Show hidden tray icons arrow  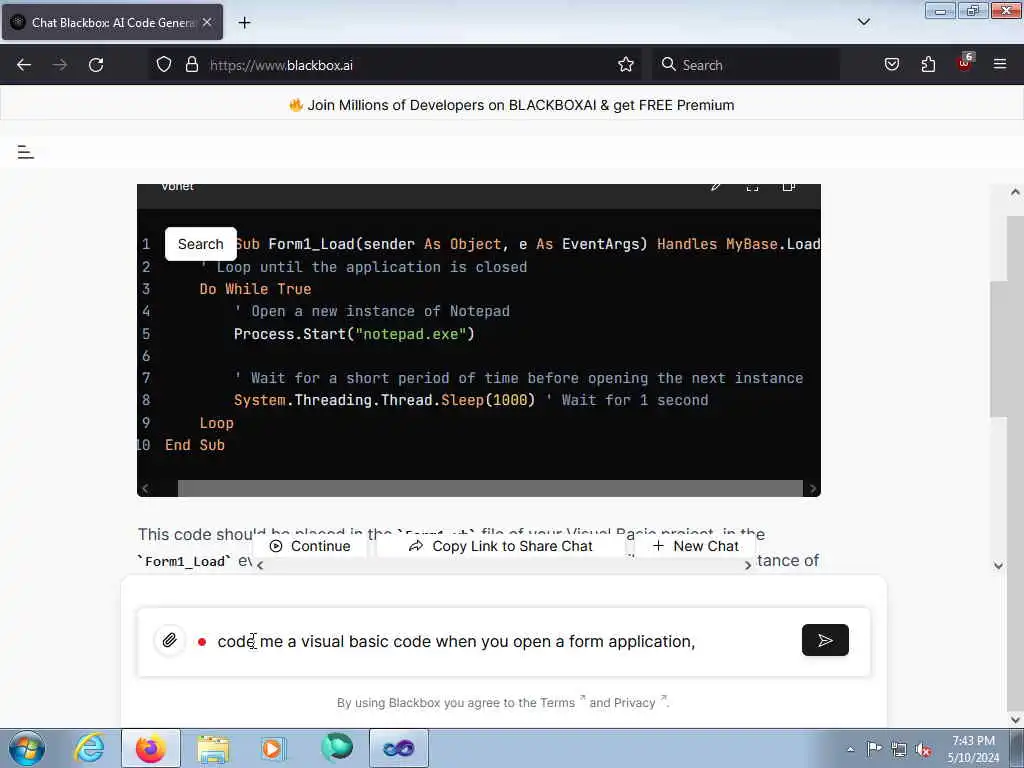tap(850, 749)
